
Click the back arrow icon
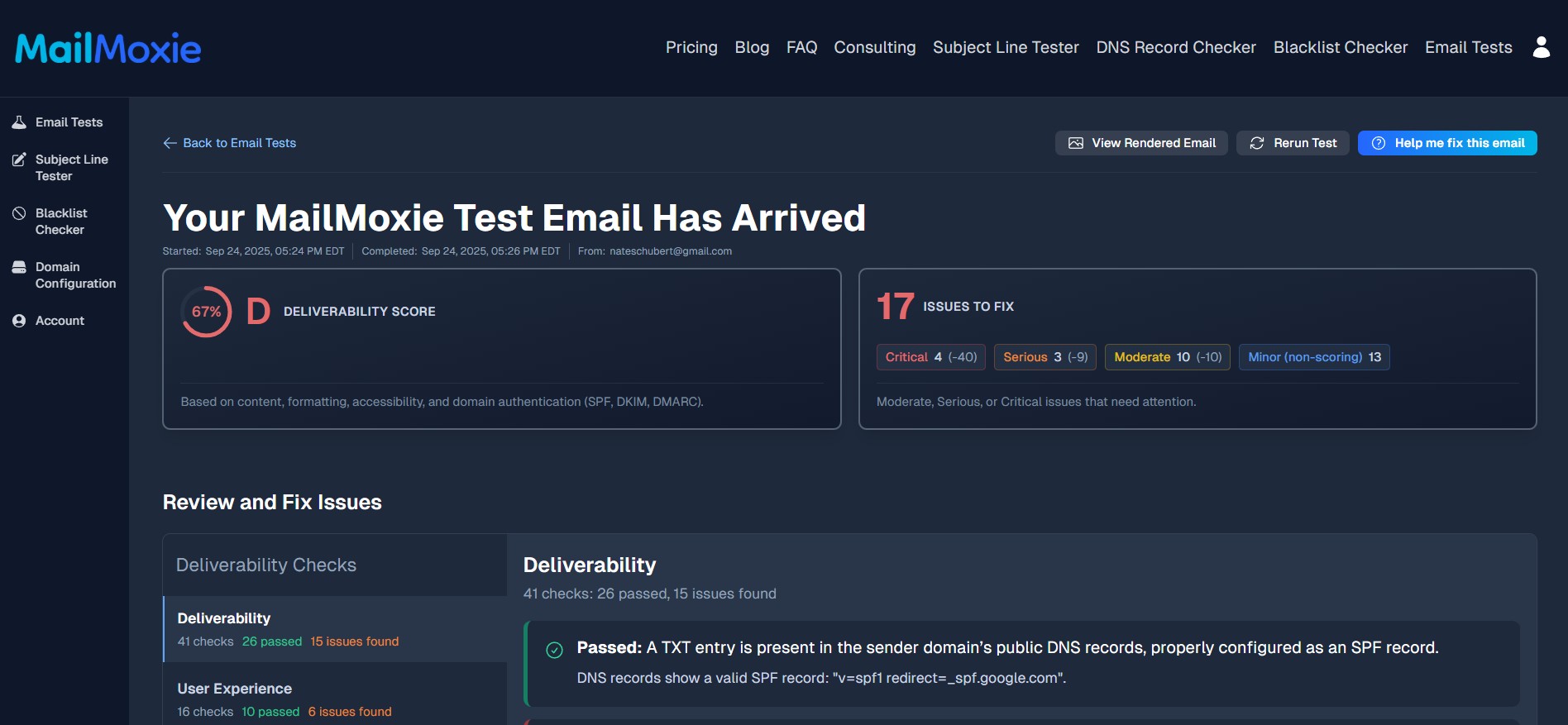click(170, 143)
